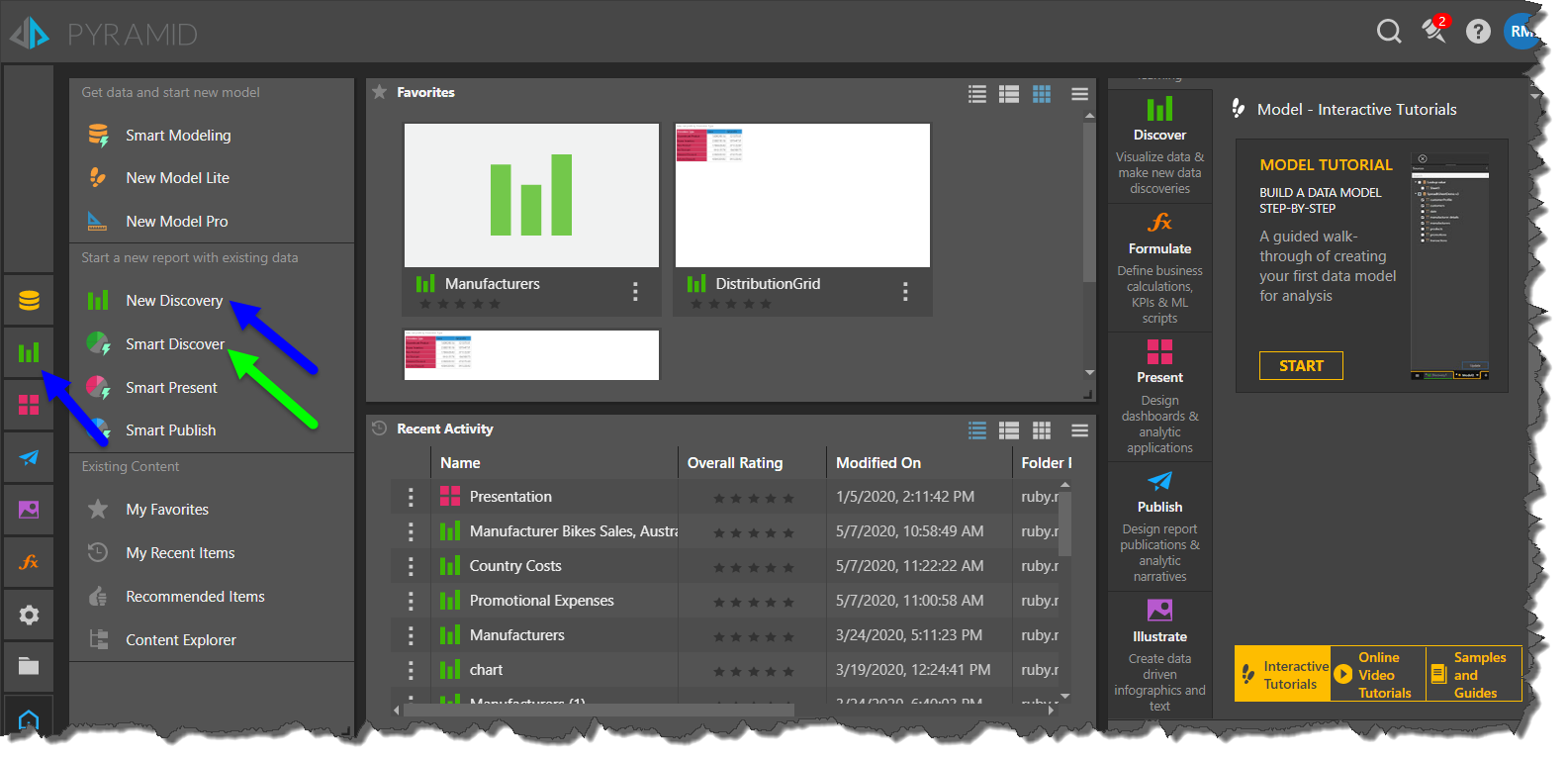The height and width of the screenshot is (762, 1568).
Task: Click the Present grid icon in left sidebar
Action: [x=29, y=405]
